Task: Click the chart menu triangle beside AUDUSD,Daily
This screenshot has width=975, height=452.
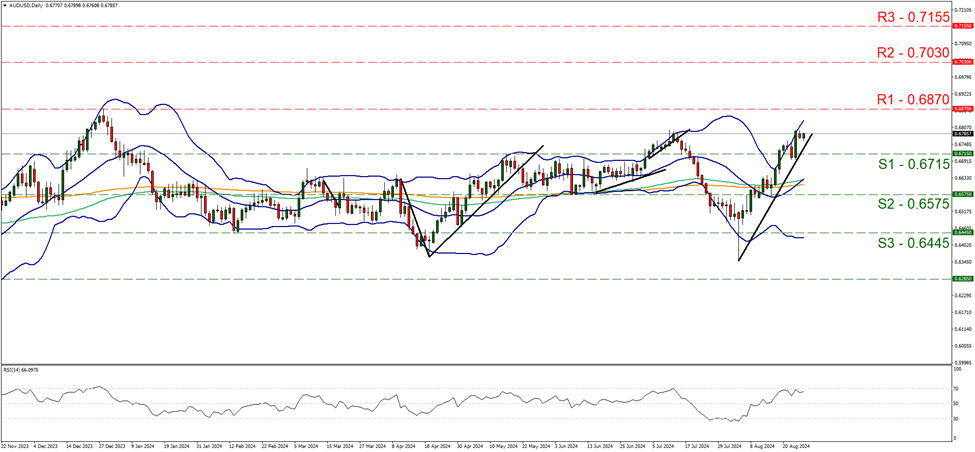Action: click(x=4, y=5)
